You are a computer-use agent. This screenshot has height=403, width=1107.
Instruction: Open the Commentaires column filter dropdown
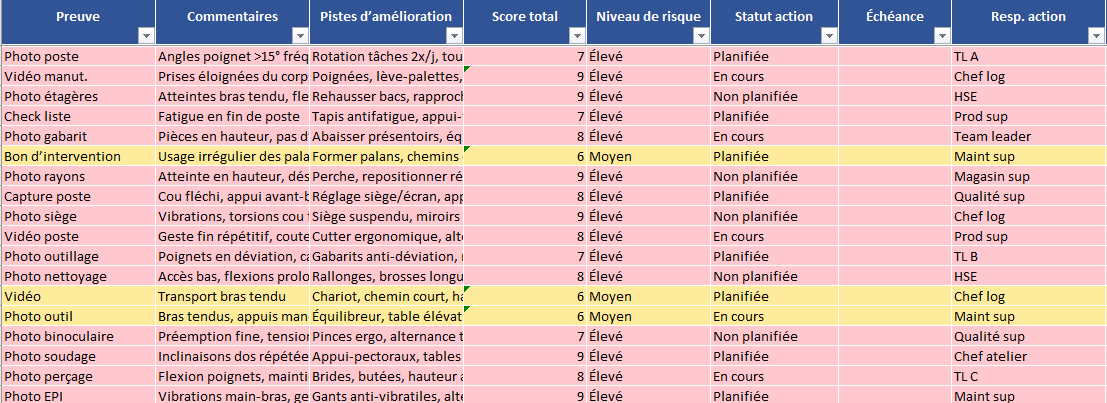click(x=299, y=36)
